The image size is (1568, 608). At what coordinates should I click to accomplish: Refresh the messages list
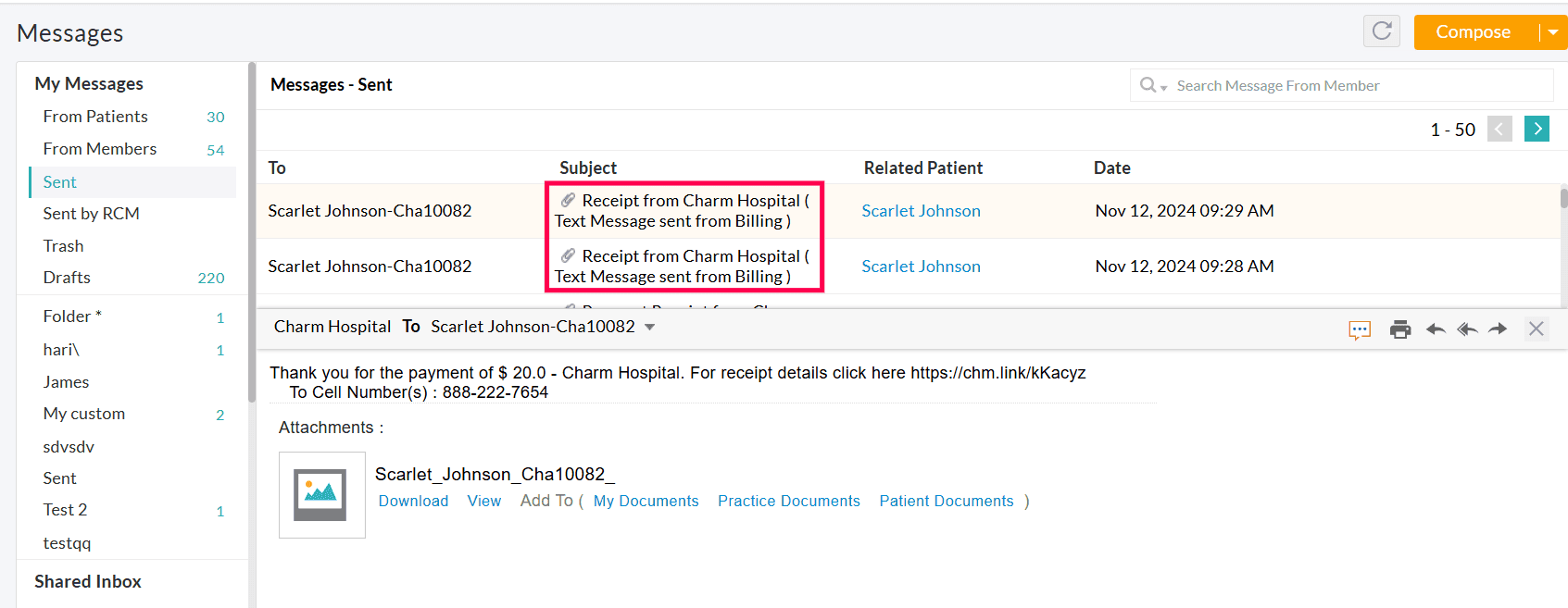(x=1381, y=31)
